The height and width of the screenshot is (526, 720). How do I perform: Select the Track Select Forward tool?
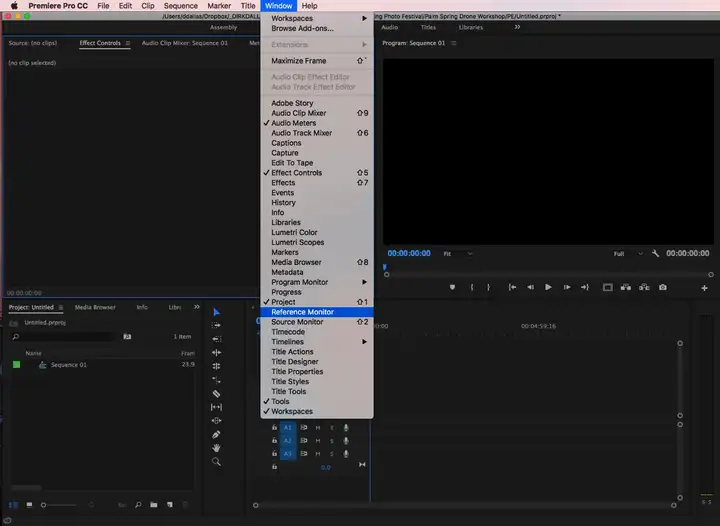[216, 325]
